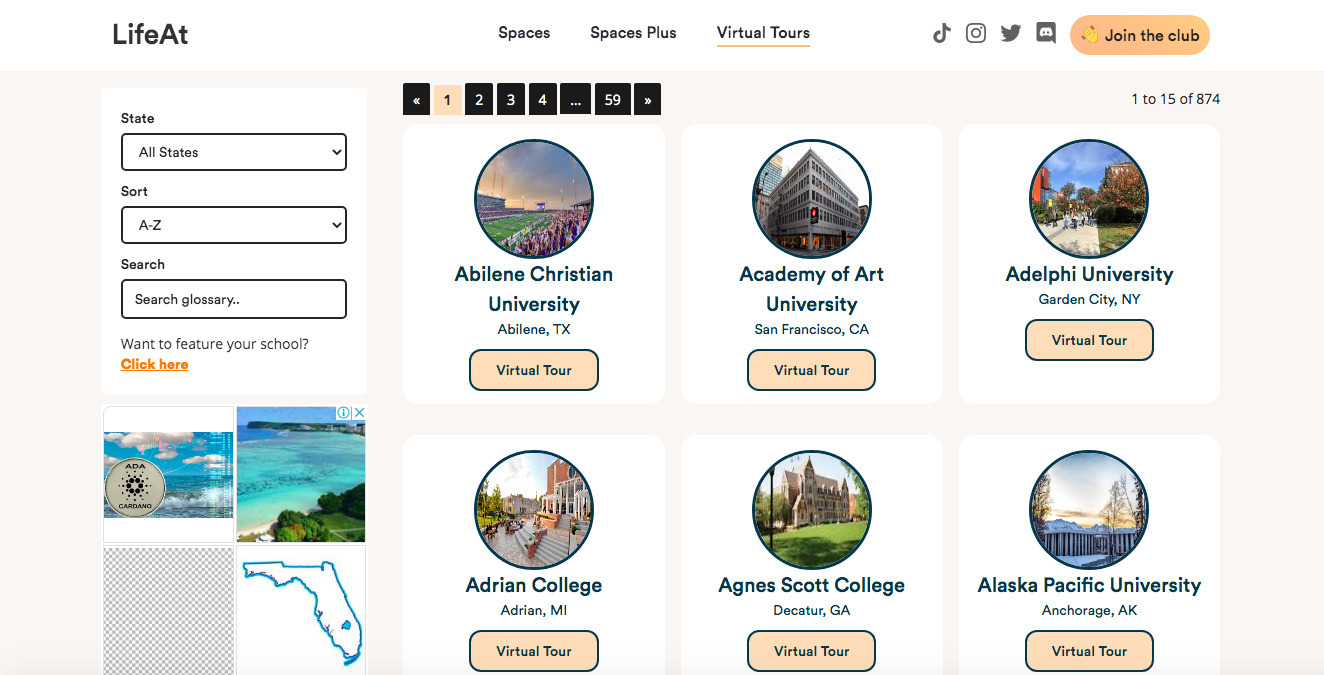Open the Spaces menu item
This screenshot has width=1324, height=675.
[524, 33]
